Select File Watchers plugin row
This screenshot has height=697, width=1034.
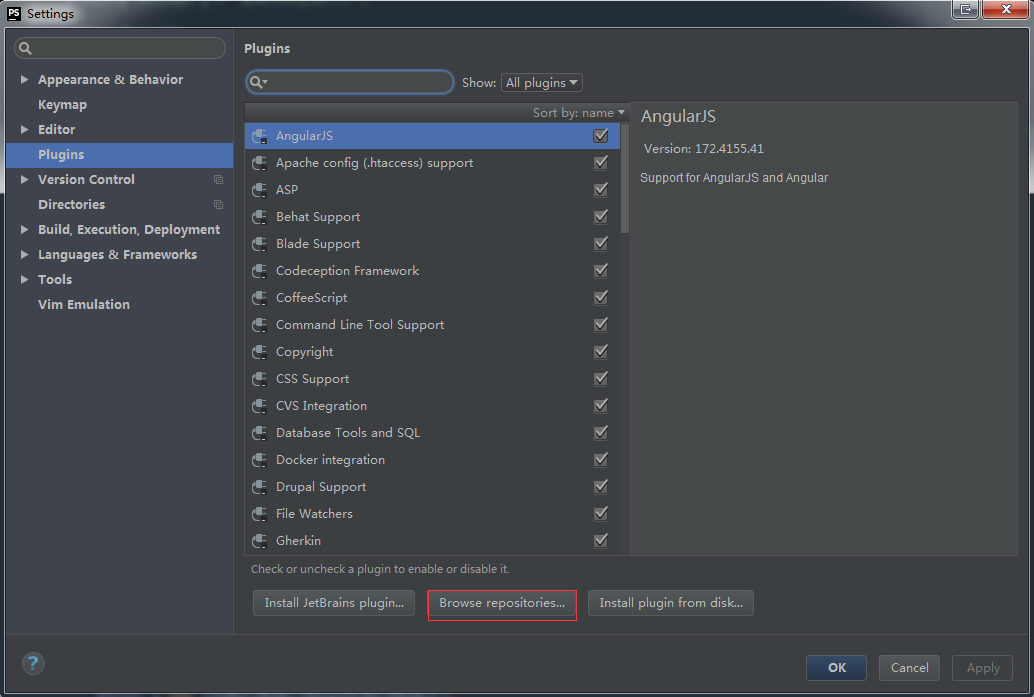pos(432,514)
